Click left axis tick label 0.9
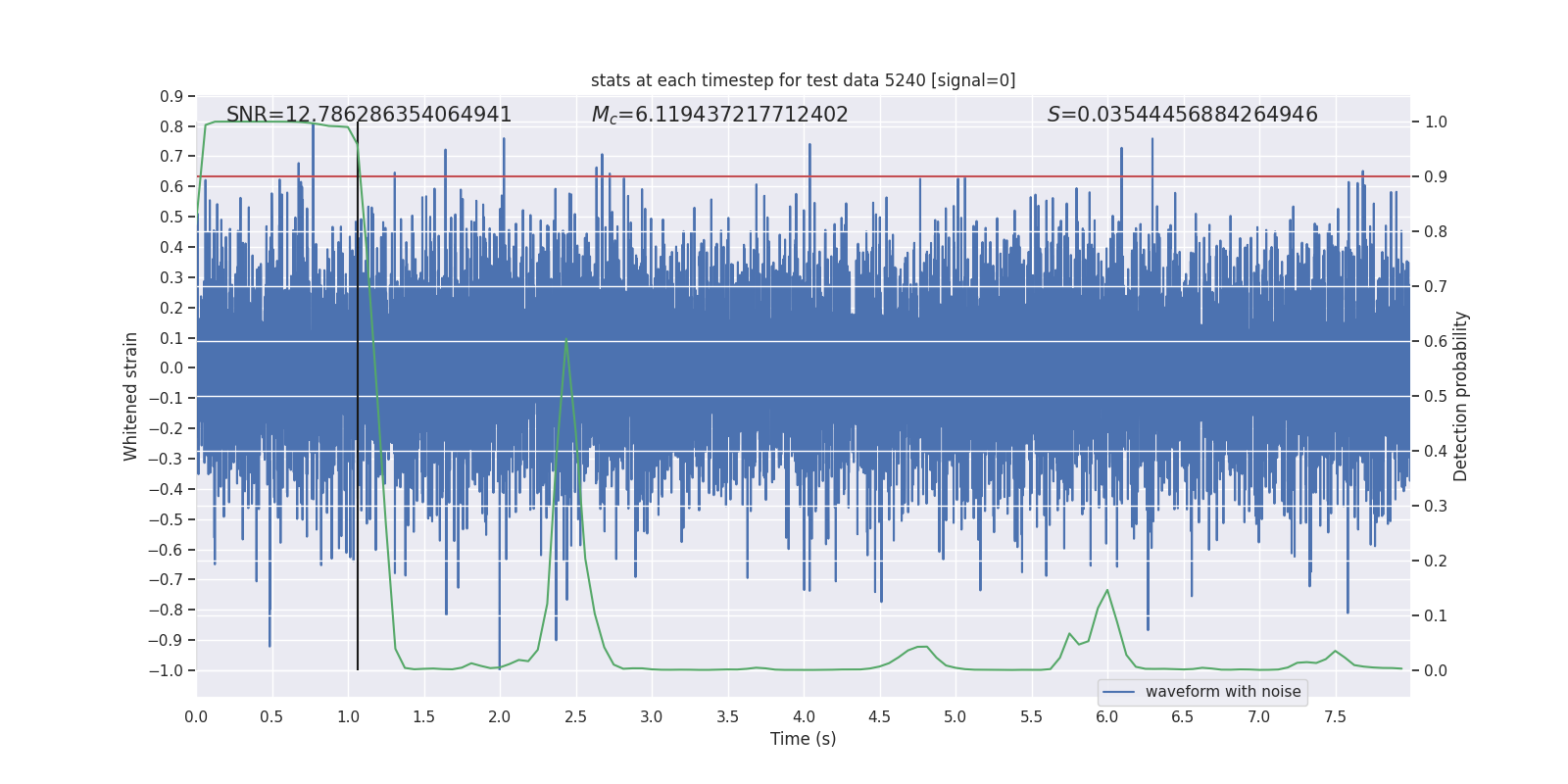This screenshot has height=784, width=1568. (171, 96)
